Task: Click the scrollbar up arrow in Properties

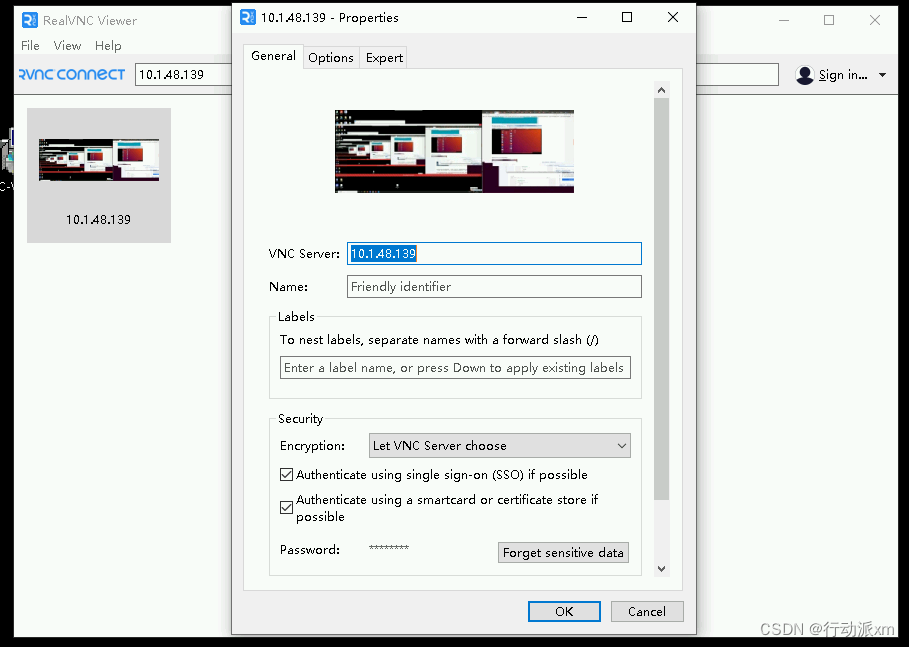Action: coord(661,90)
